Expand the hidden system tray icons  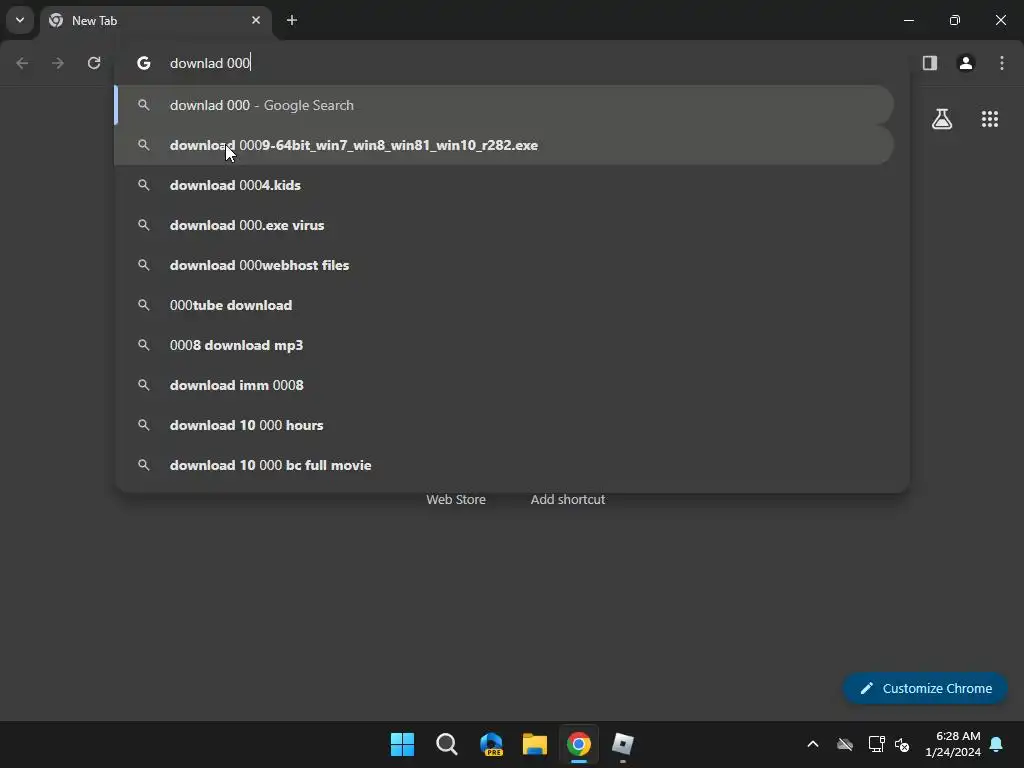[x=813, y=744]
